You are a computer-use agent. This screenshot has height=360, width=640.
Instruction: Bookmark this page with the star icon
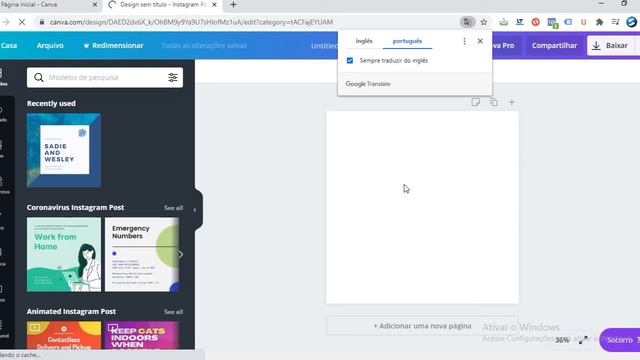pyautogui.click(x=484, y=22)
